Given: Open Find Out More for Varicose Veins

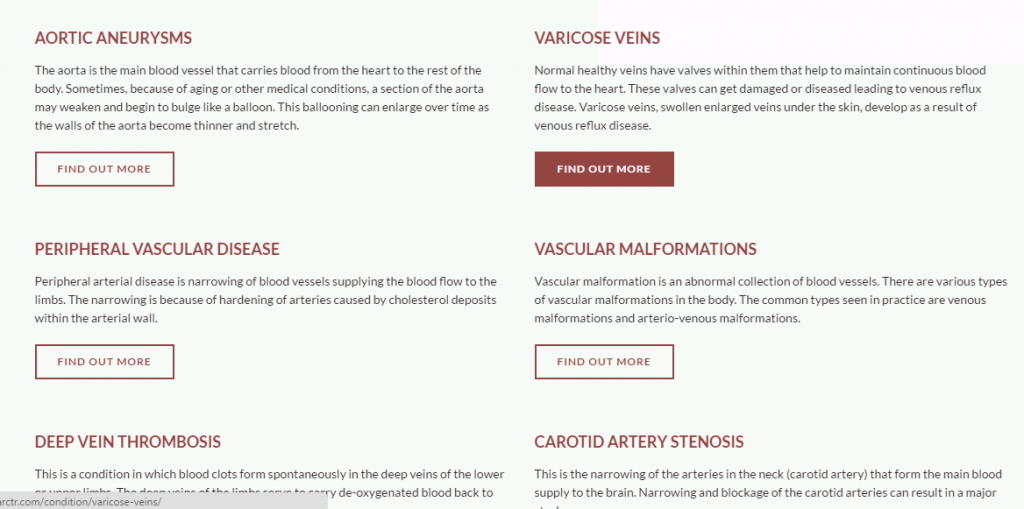Looking at the screenshot, I should tap(604, 169).
